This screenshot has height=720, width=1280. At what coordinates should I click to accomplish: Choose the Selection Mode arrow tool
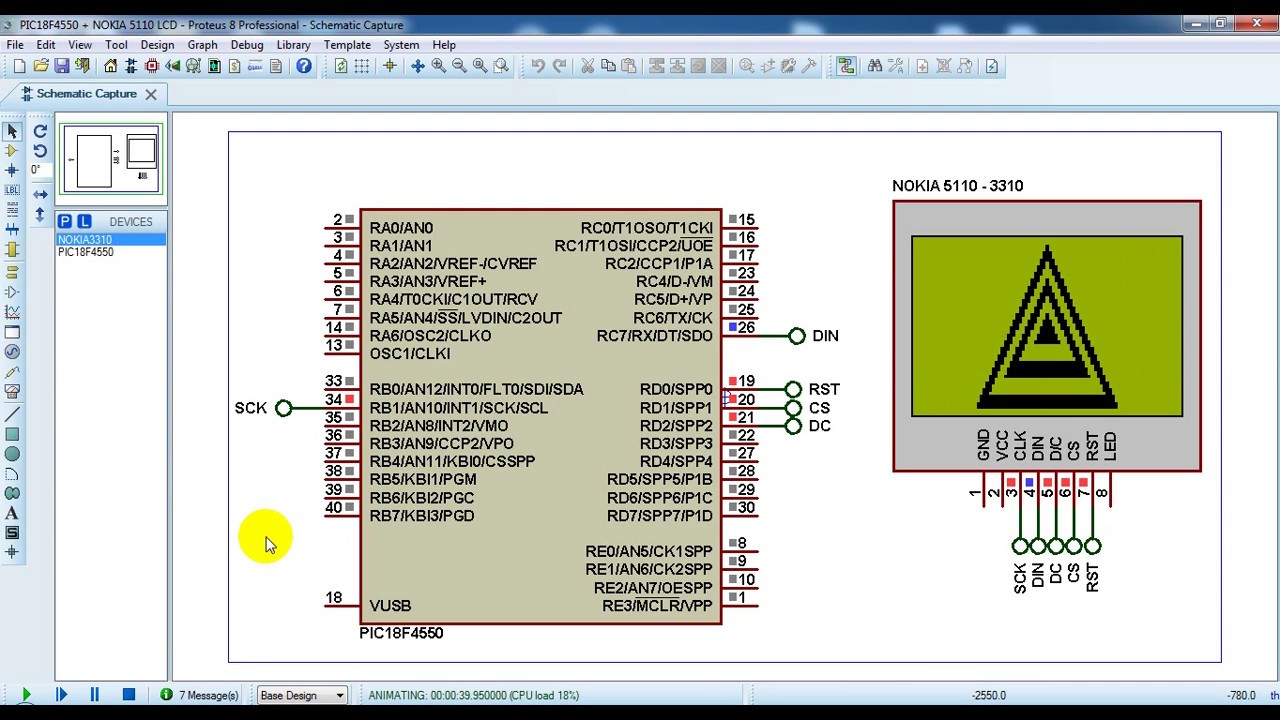tap(12, 131)
